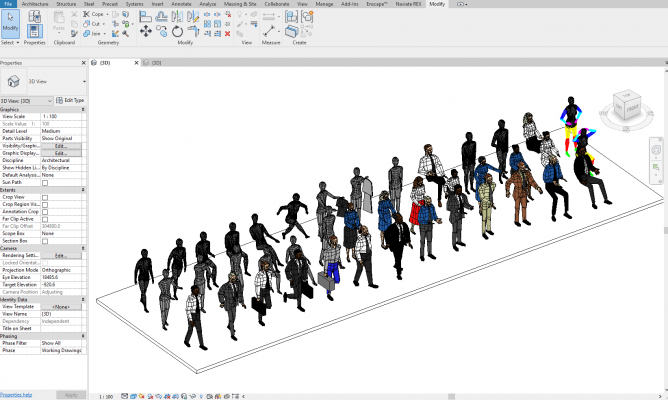The height and width of the screenshot is (400, 668).
Task: Click the Edit Type button
Action: [70, 101]
